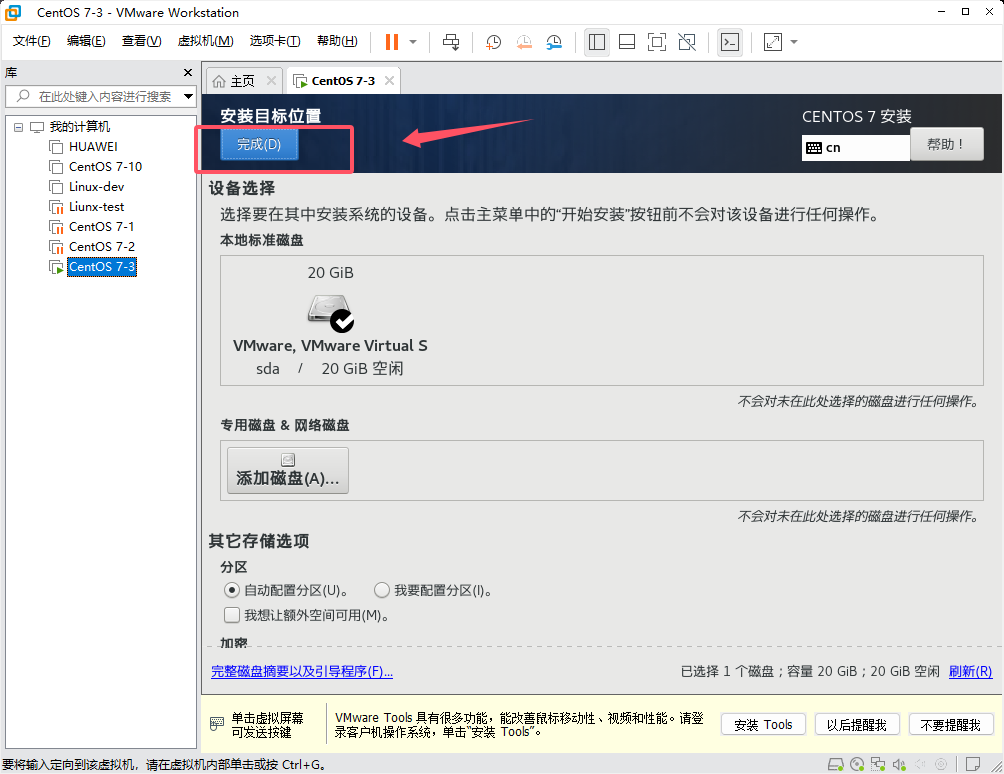The height and width of the screenshot is (774, 1004).
Task: Enable 我想让额外空间可用(M) checkbox
Action: [232, 615]
